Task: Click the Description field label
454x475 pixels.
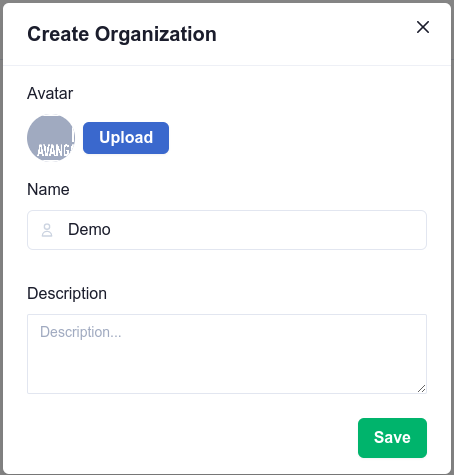Action: [x=67, y=294]
